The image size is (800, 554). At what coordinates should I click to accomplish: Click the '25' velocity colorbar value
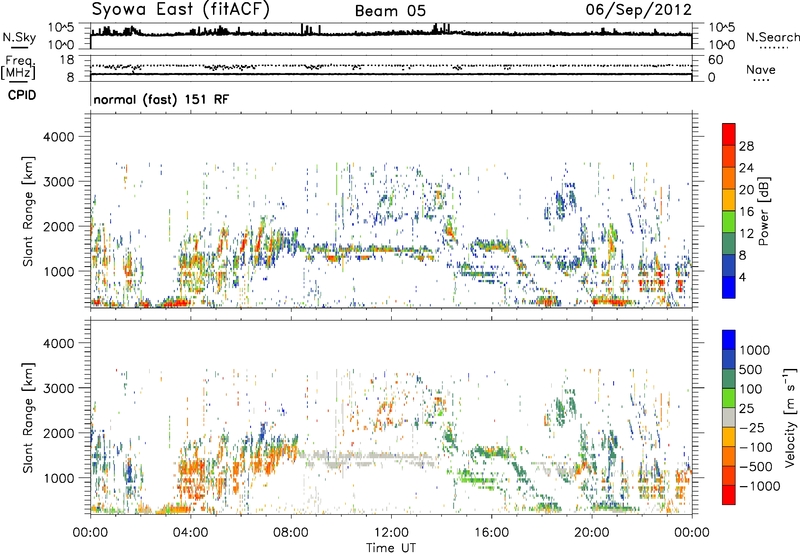pyautogui.click(x=747, y=409)
